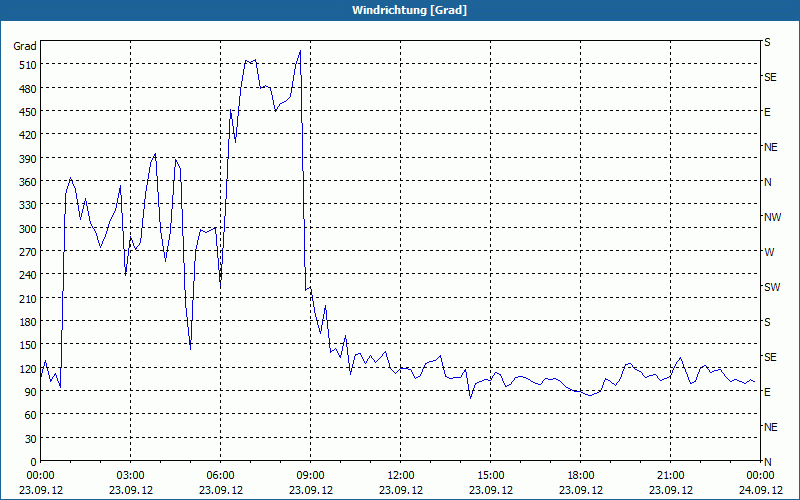Click the "Windrichtung [Grad]" chart title
Screen dimensions: 800x500
409,10
